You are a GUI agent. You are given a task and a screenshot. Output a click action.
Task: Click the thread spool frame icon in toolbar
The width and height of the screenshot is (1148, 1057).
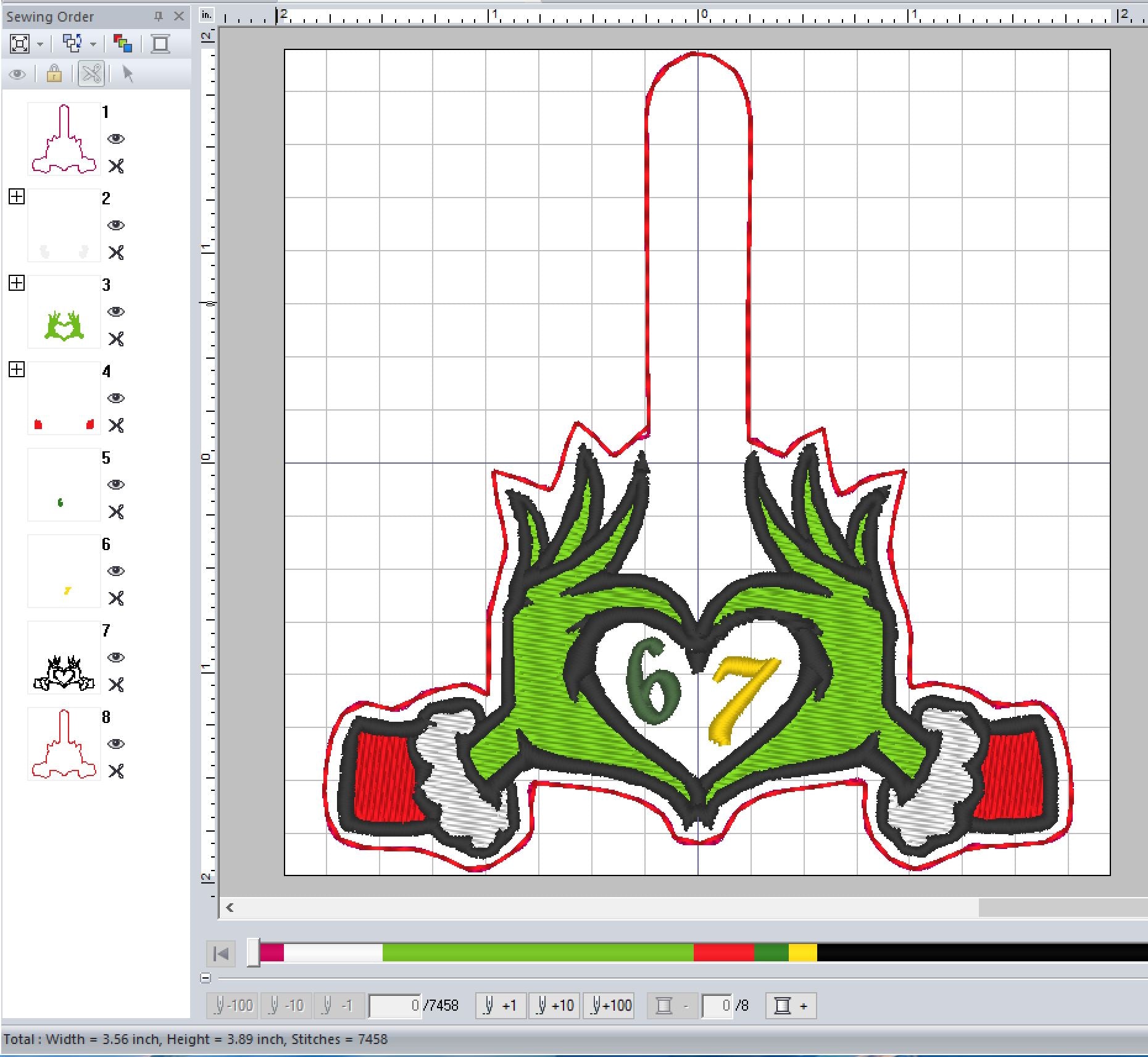160,44
